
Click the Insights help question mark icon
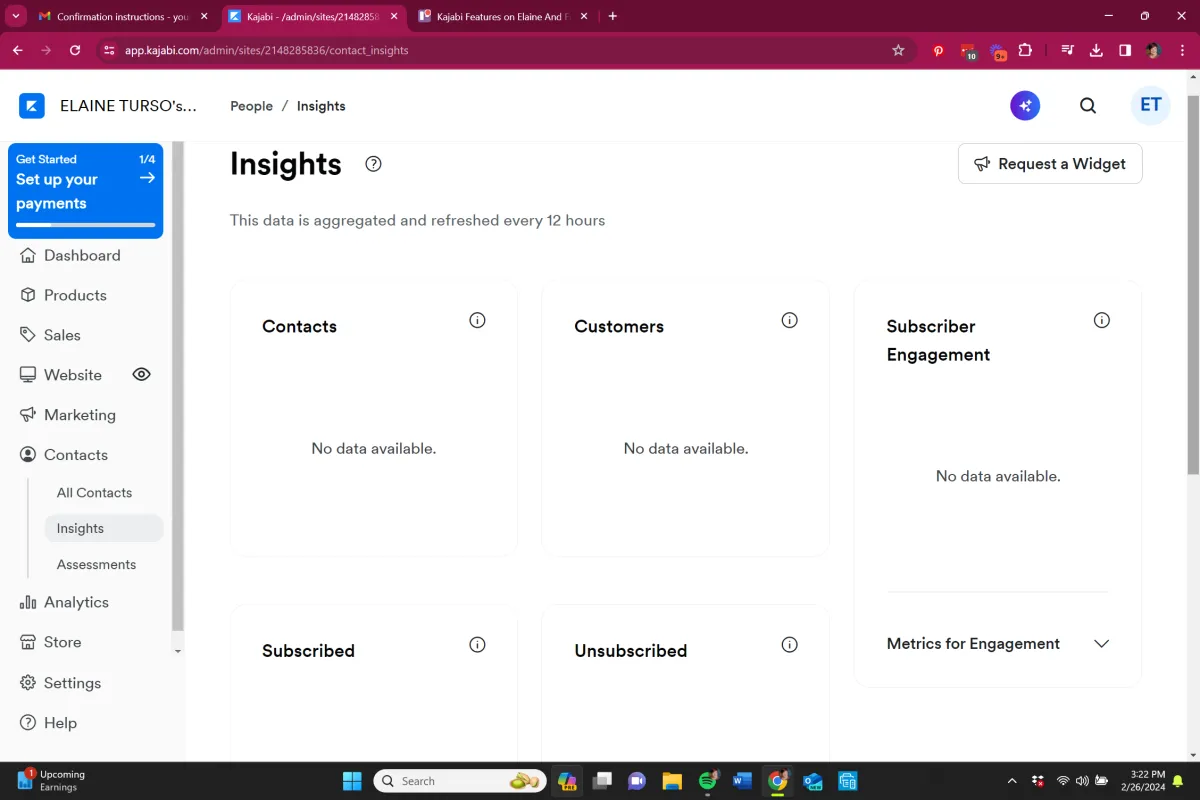click(374, 164)
